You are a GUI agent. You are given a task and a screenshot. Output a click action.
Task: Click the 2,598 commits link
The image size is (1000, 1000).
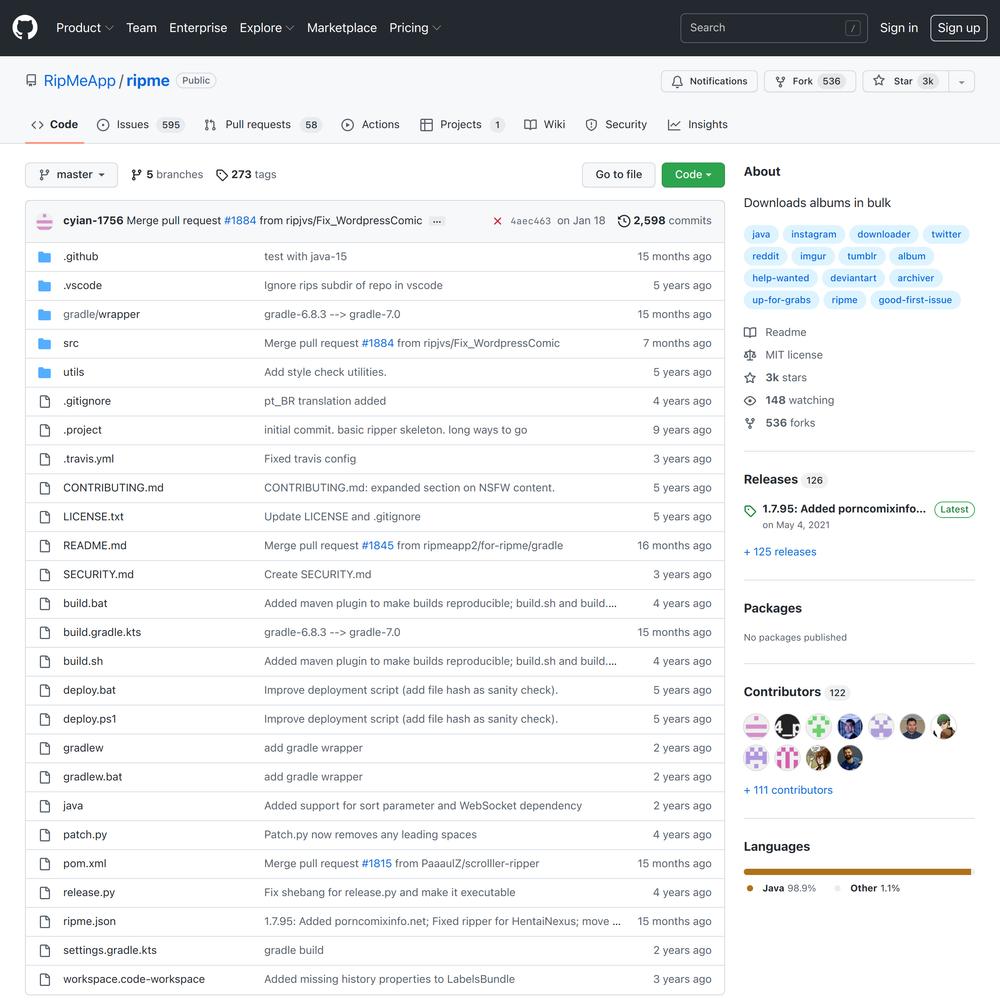pos(665,221)
